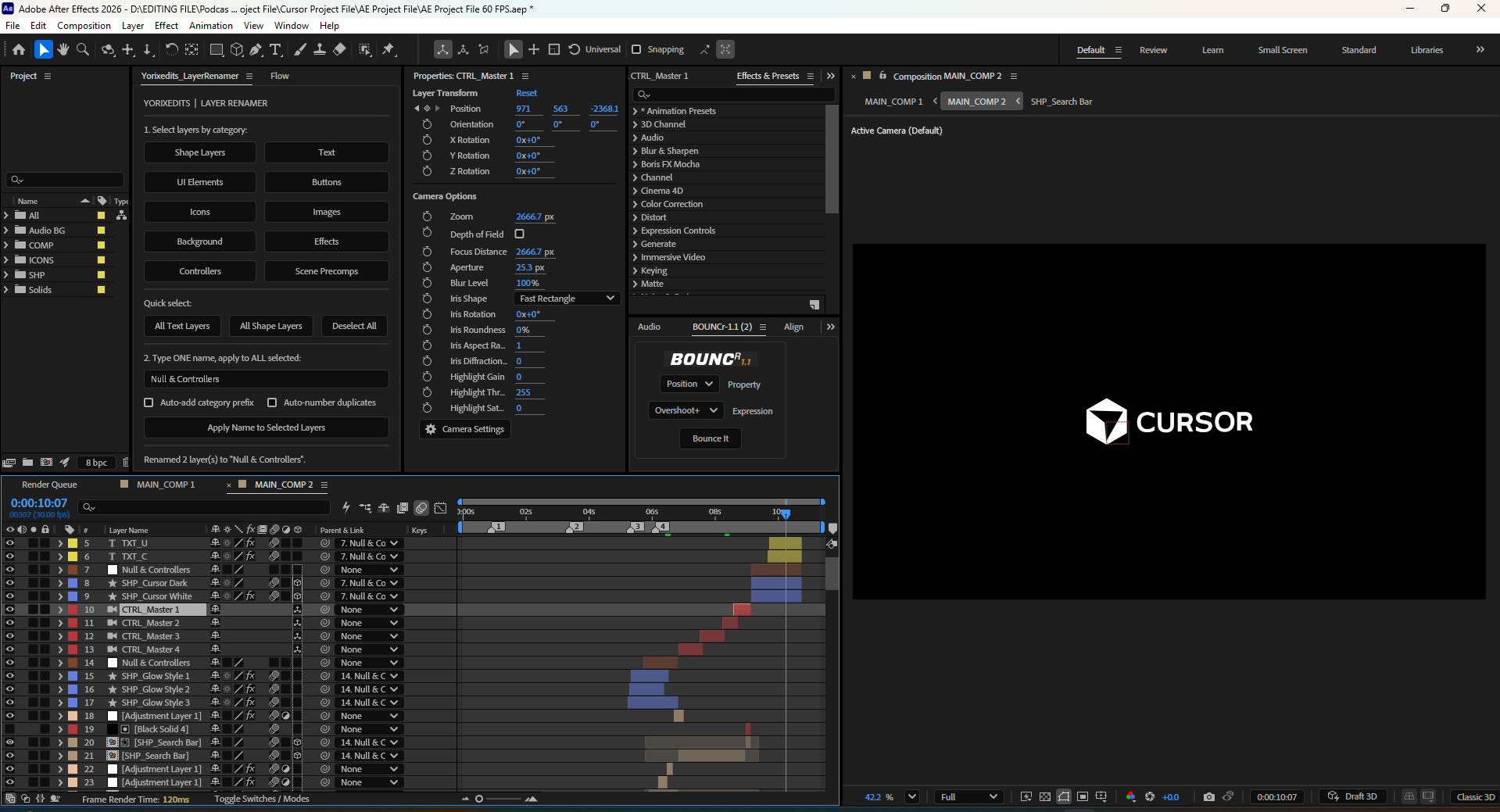1500x812 pixels.
Task: Click the Deselect All button
Action: tap(354, 326)
